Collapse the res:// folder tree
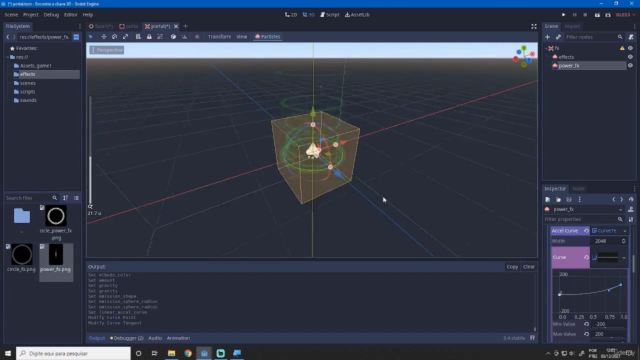640x360 pixels. tap(7, 57)
